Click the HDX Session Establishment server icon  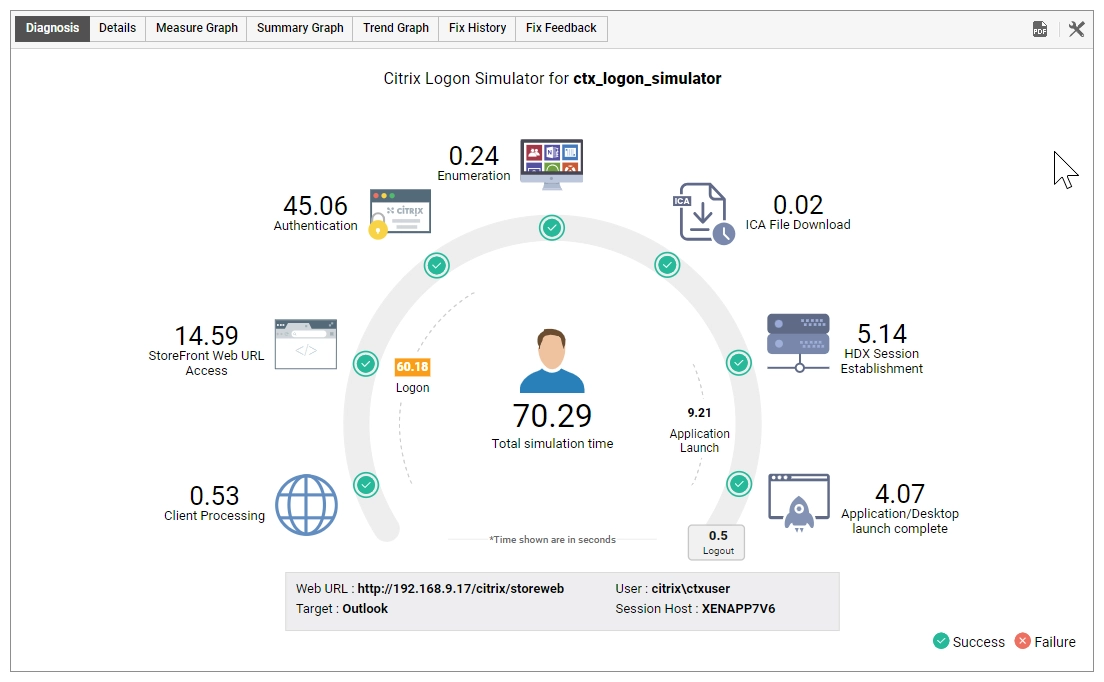(798, 343)
